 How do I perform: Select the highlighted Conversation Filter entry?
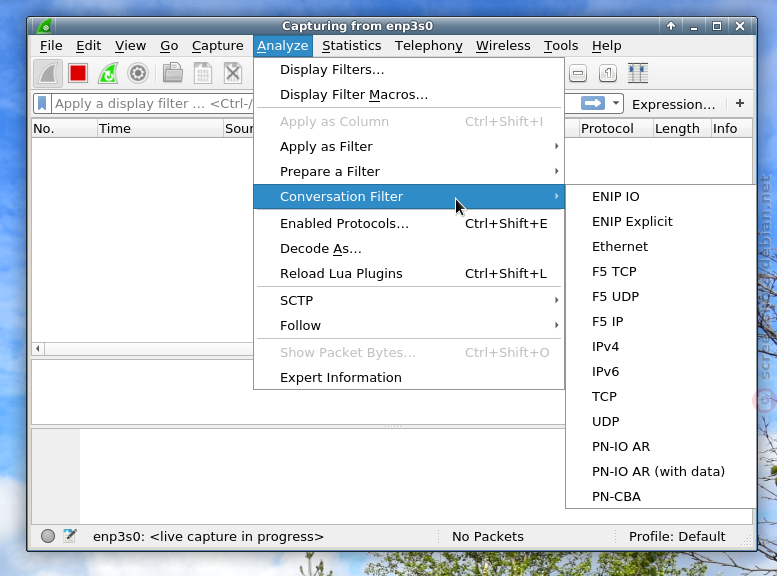pyautogui.click(x=409, y=196)
